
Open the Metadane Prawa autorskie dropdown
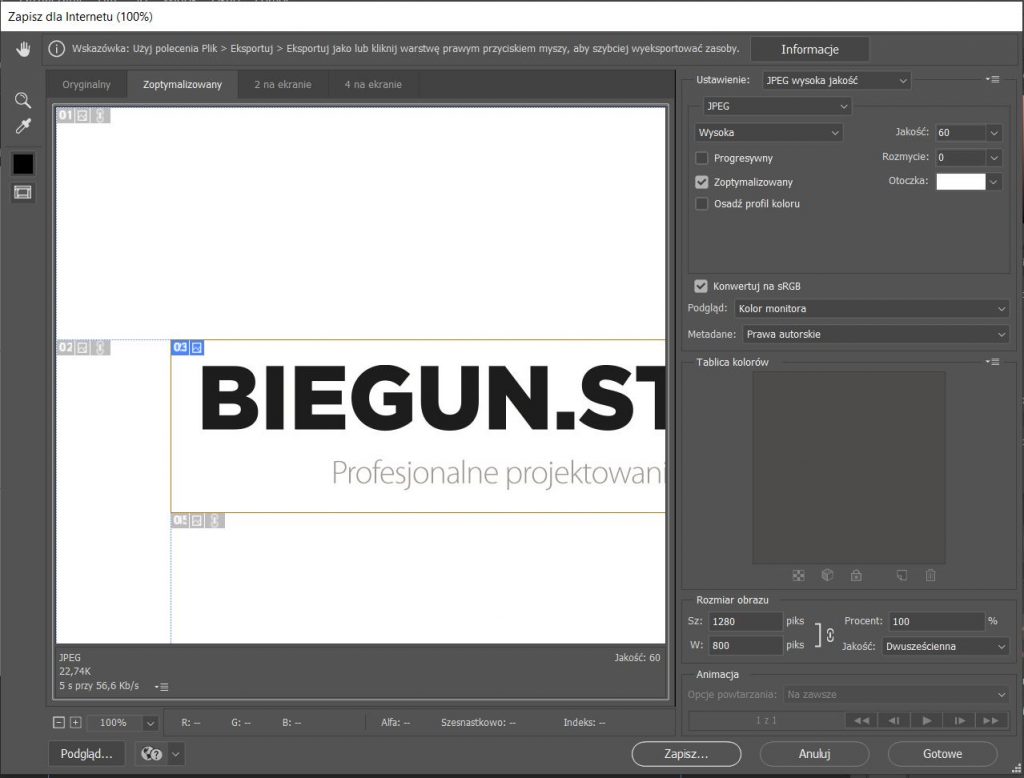click(876, 334)
